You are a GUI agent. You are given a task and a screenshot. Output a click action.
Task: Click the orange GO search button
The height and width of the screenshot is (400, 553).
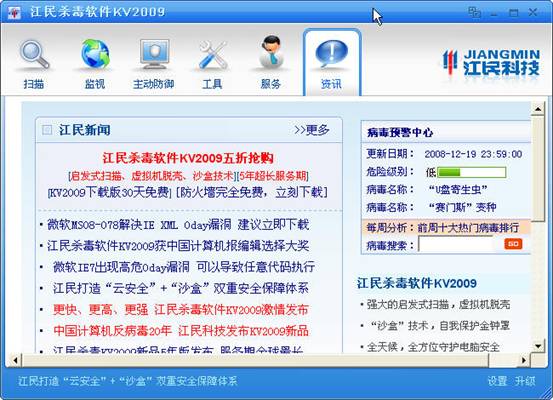[x=513, y=244]
